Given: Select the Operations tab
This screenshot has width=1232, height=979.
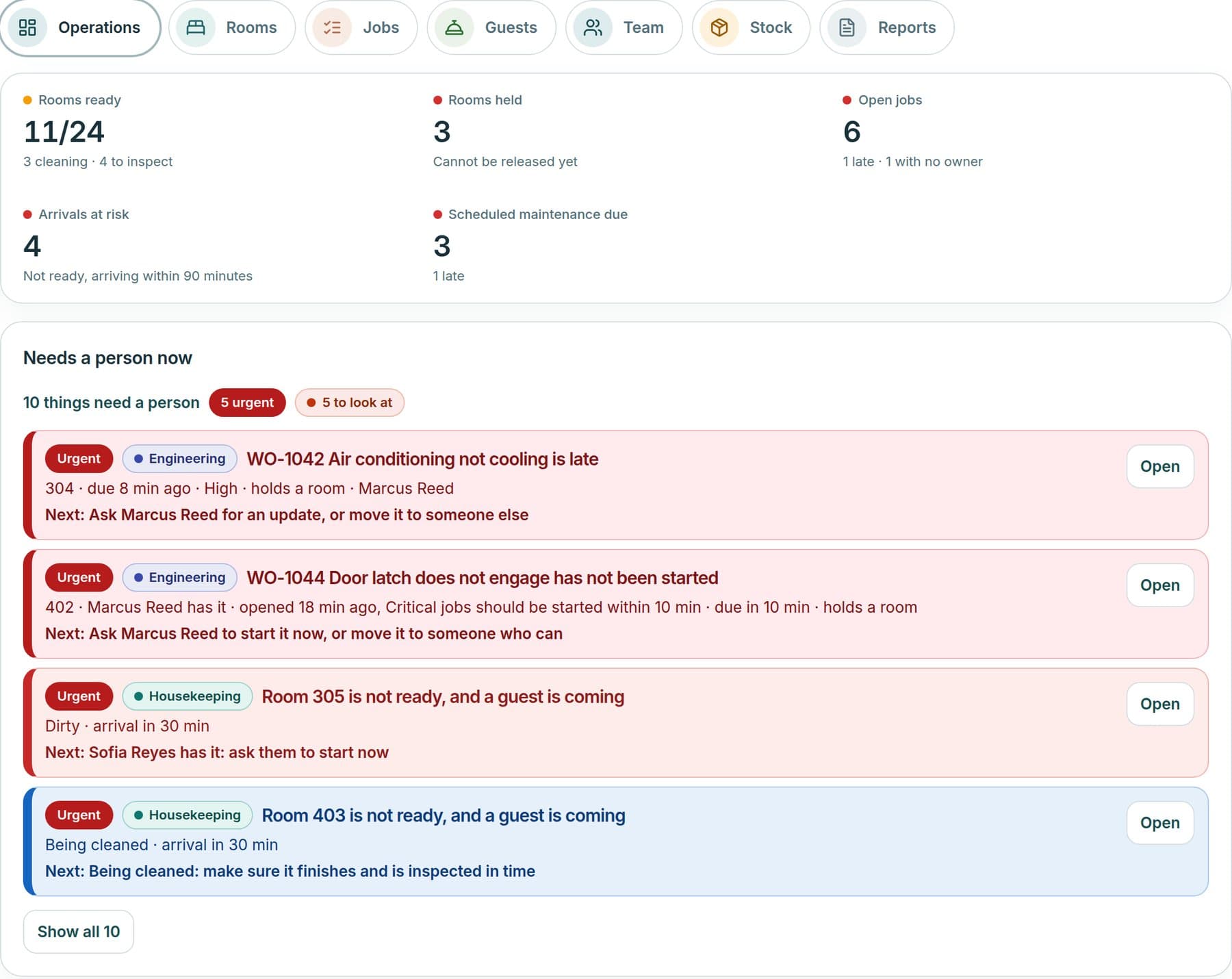Looking at the screenshot, I should (x=80, y=27).
